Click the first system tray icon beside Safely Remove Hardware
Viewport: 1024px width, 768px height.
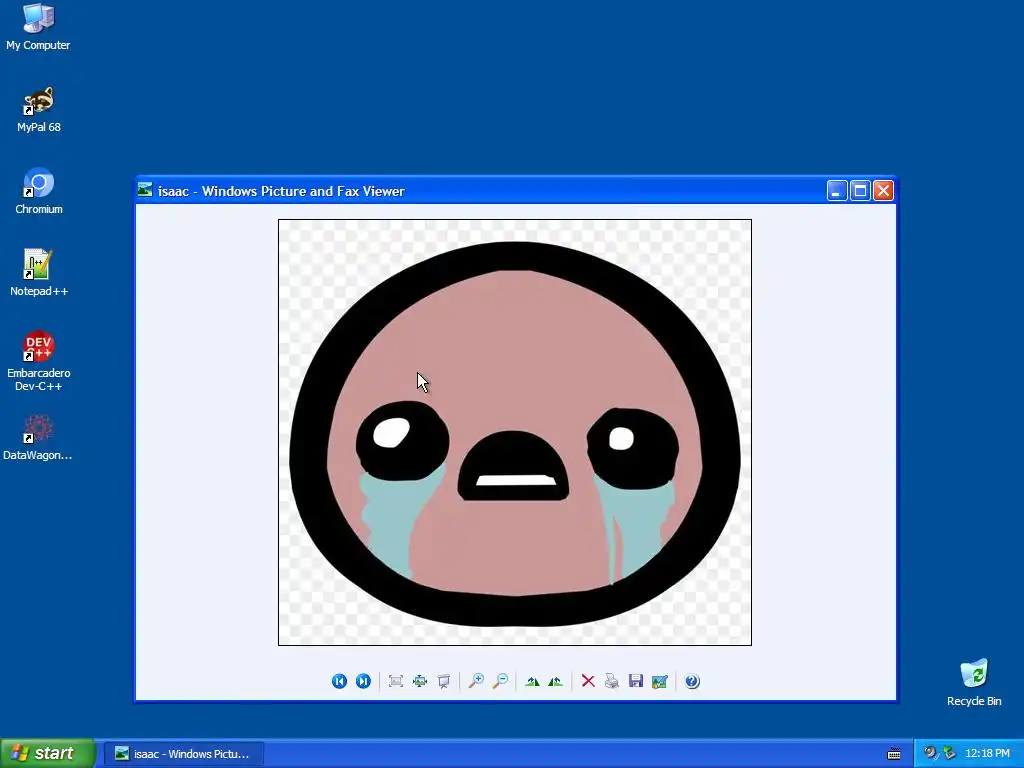pyautogui.click(x=930, y=753)
